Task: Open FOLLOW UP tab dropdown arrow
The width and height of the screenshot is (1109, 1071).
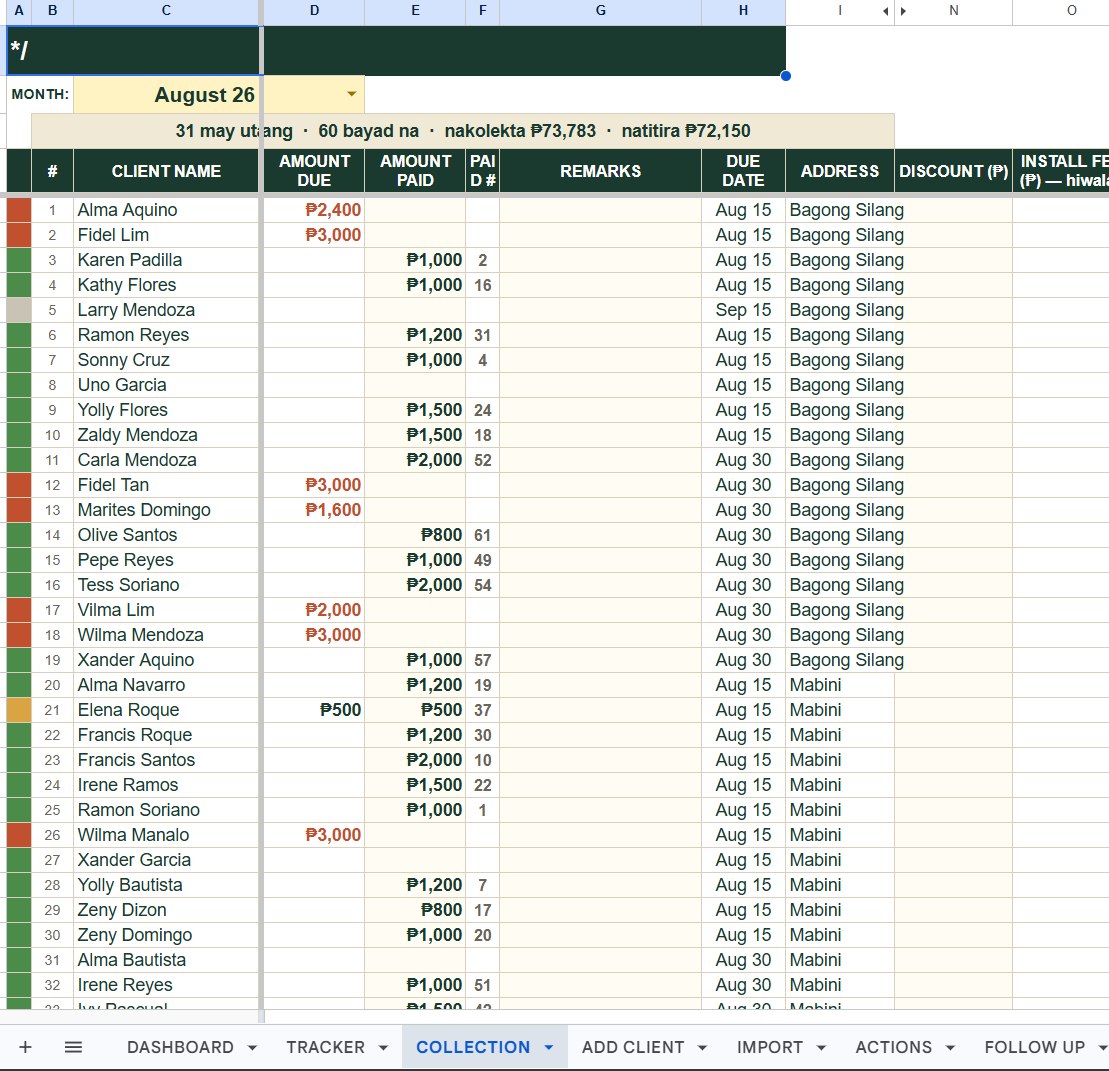Action: tap(1103, 1048)
